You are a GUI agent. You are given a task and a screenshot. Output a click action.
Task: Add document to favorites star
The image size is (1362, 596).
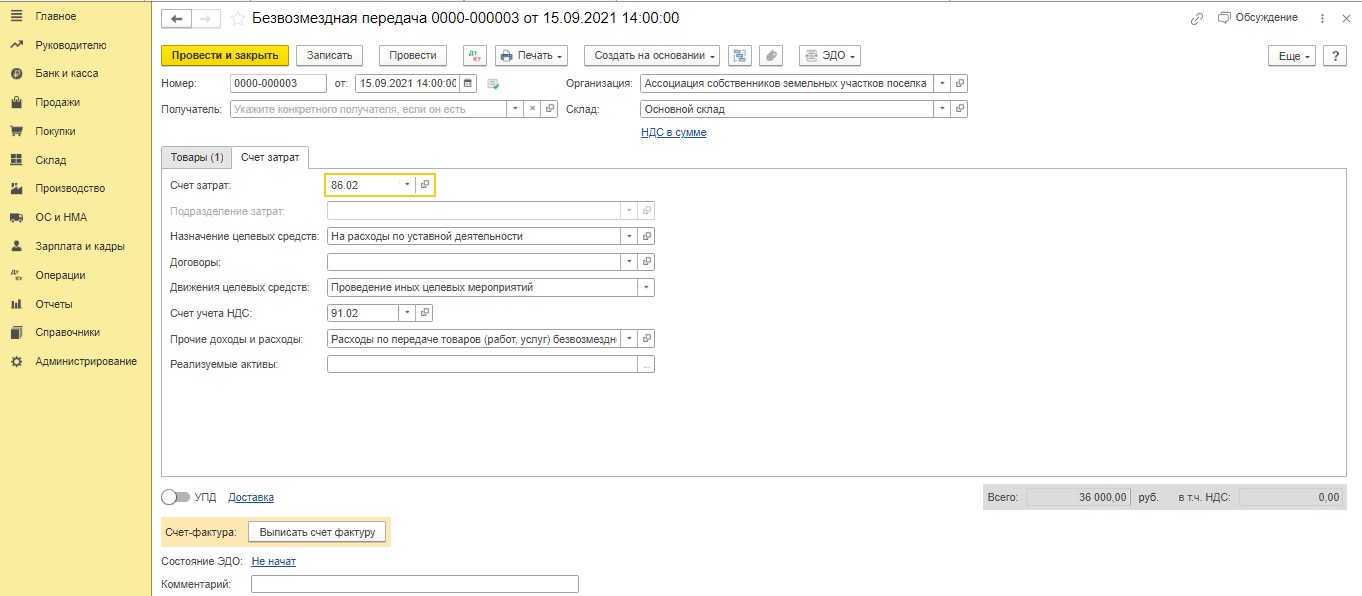click(x=237, y=18)
